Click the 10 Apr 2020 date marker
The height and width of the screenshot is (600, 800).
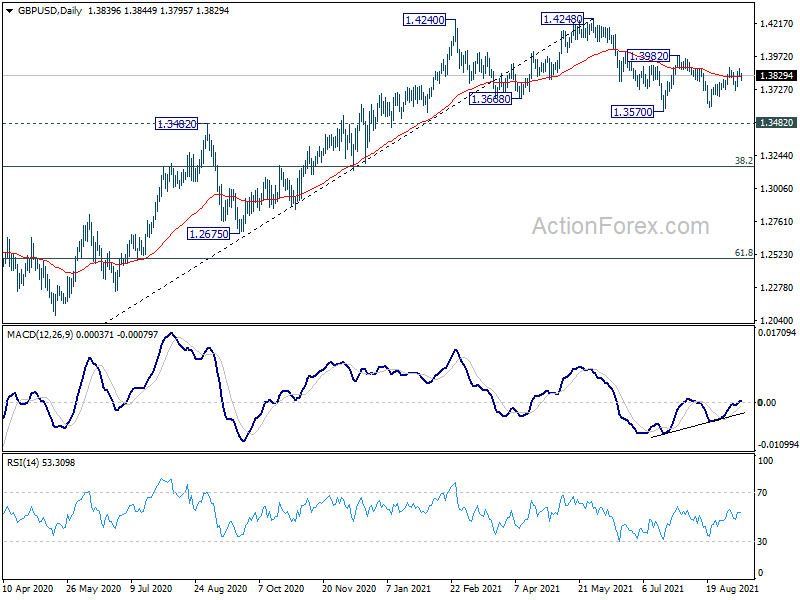click(x=28, y=588)
